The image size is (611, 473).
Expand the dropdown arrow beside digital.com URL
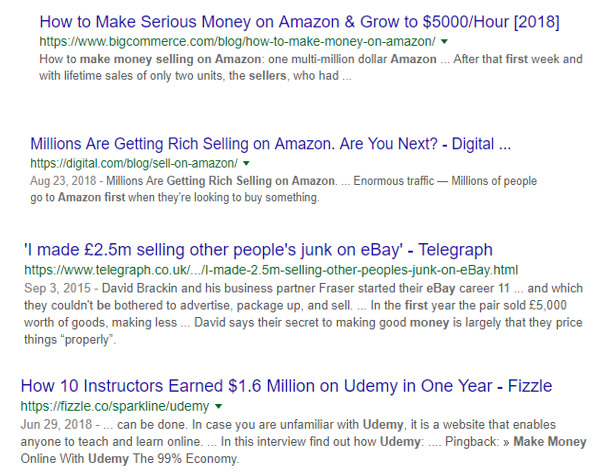coord(246,162)
